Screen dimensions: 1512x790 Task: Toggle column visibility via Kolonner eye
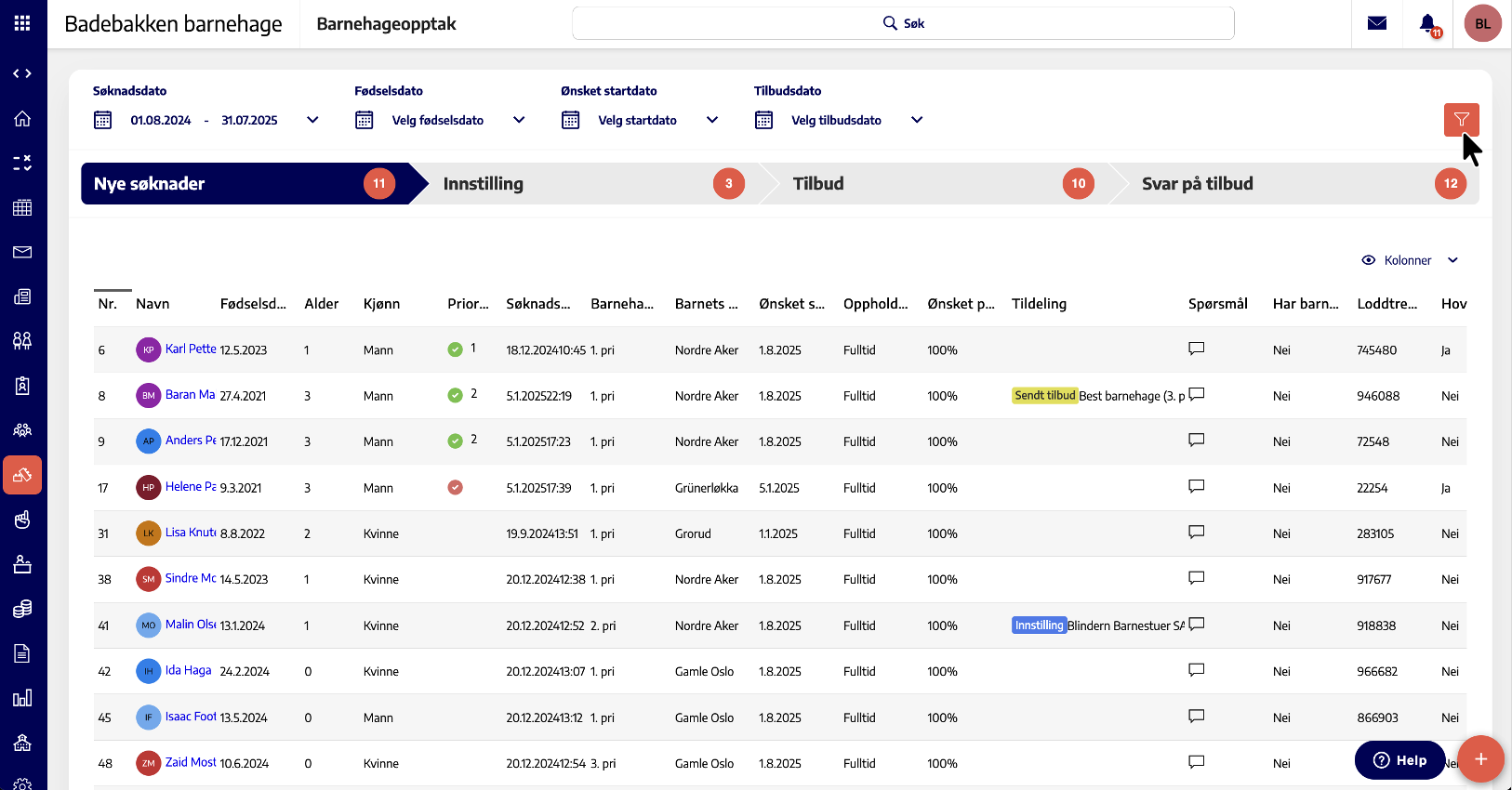pyautogui.click(x=1368, y=260)
